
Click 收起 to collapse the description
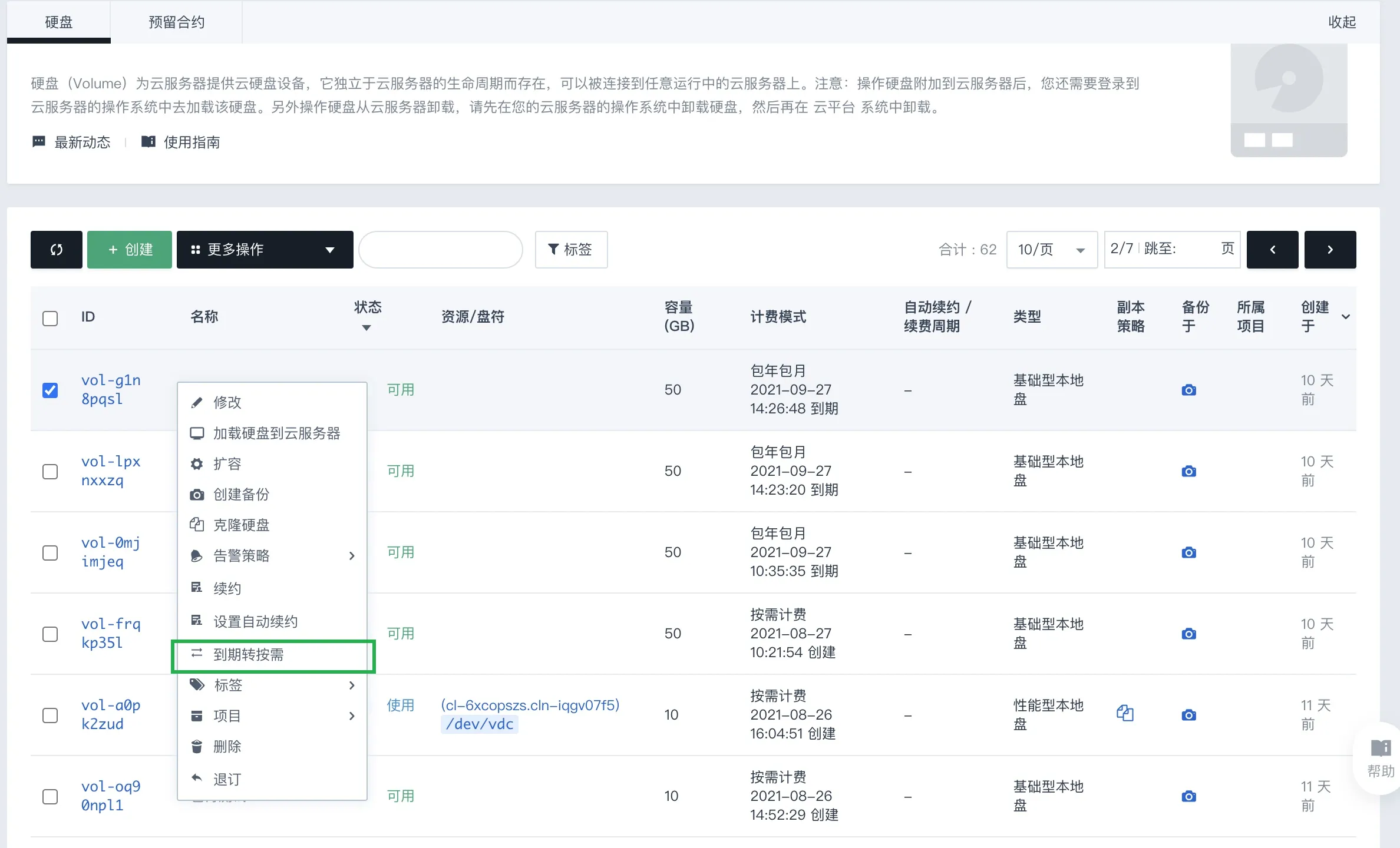click(x=1342, y=22)
